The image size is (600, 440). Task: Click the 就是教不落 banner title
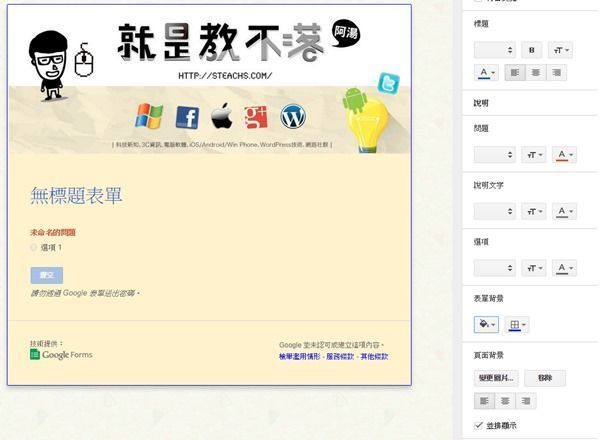tap(220, 42)
